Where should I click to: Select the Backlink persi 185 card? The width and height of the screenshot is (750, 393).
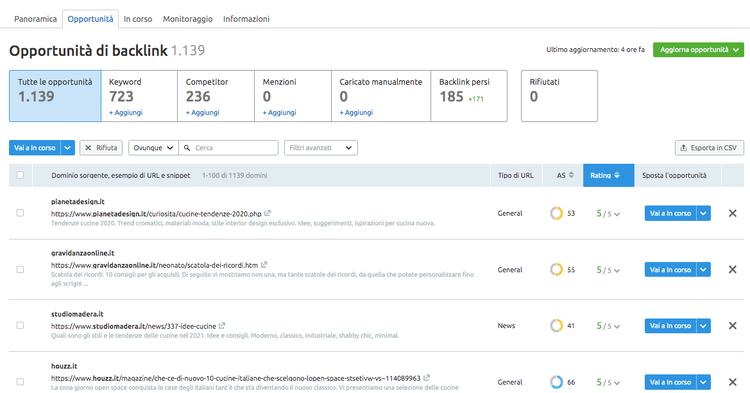(469, 96)
